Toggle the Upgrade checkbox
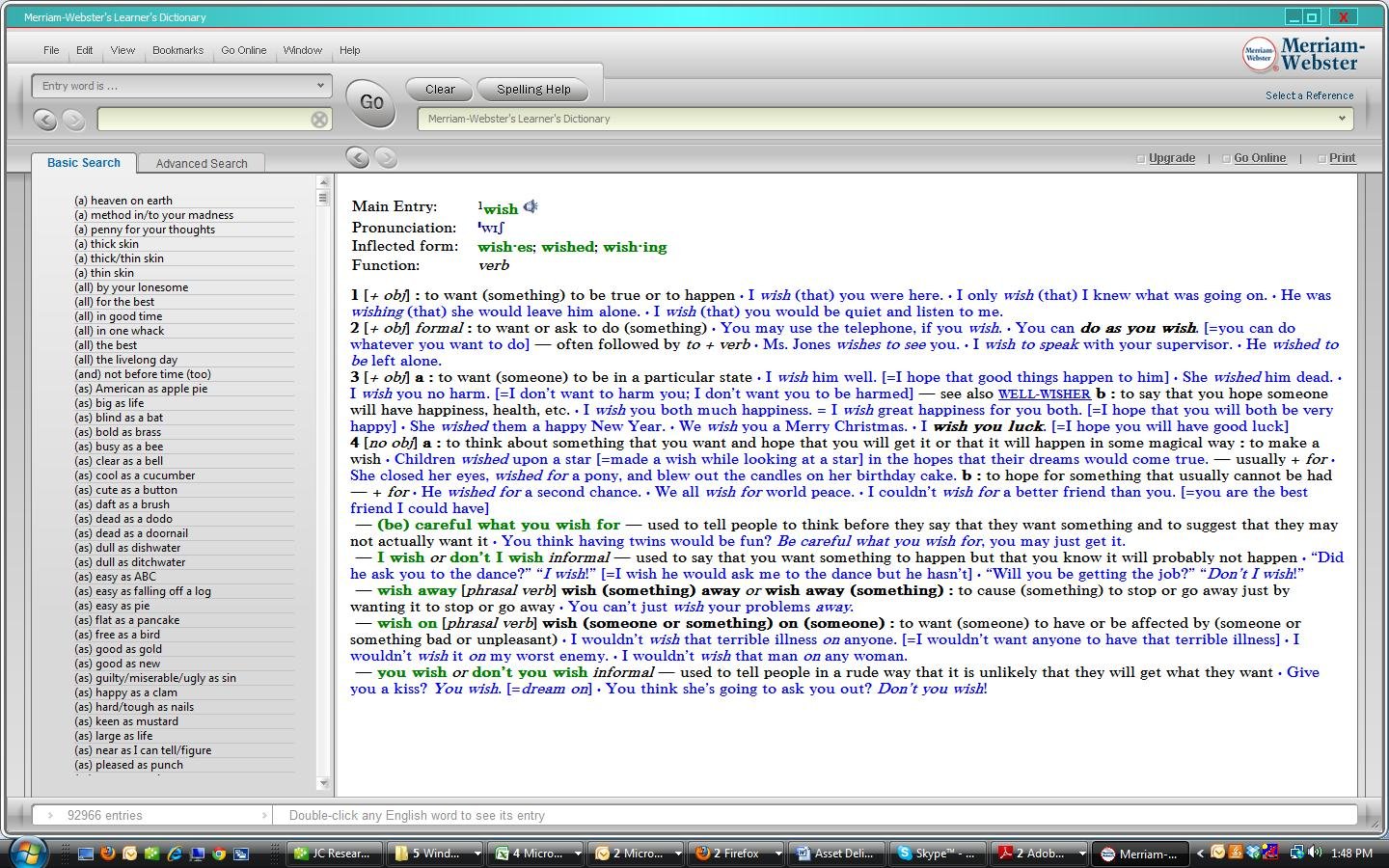The image size is (1389, 868). click(1141, 158)
